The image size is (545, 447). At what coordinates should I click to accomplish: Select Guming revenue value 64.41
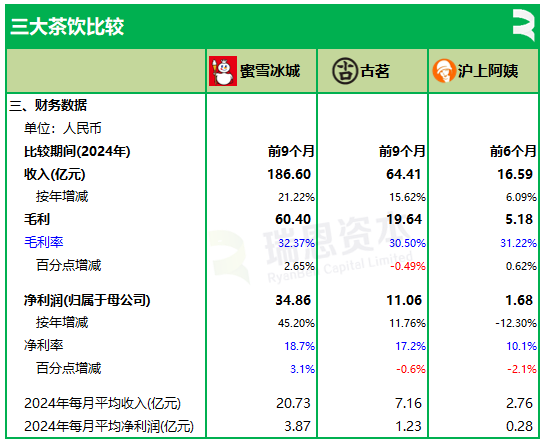click(x=404, y=174)
